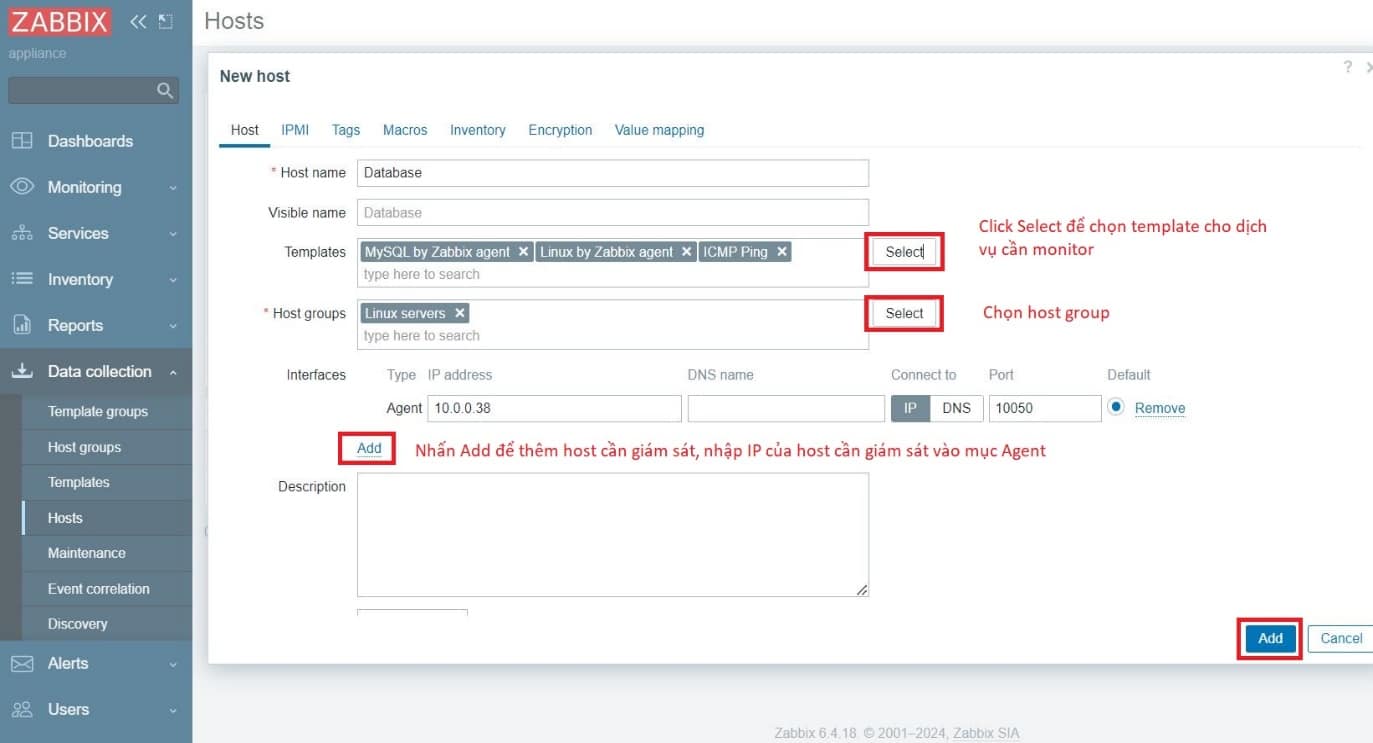Click the Host groups search field
This screenshot has width=1373, height=743.
[x=612, y=336]
